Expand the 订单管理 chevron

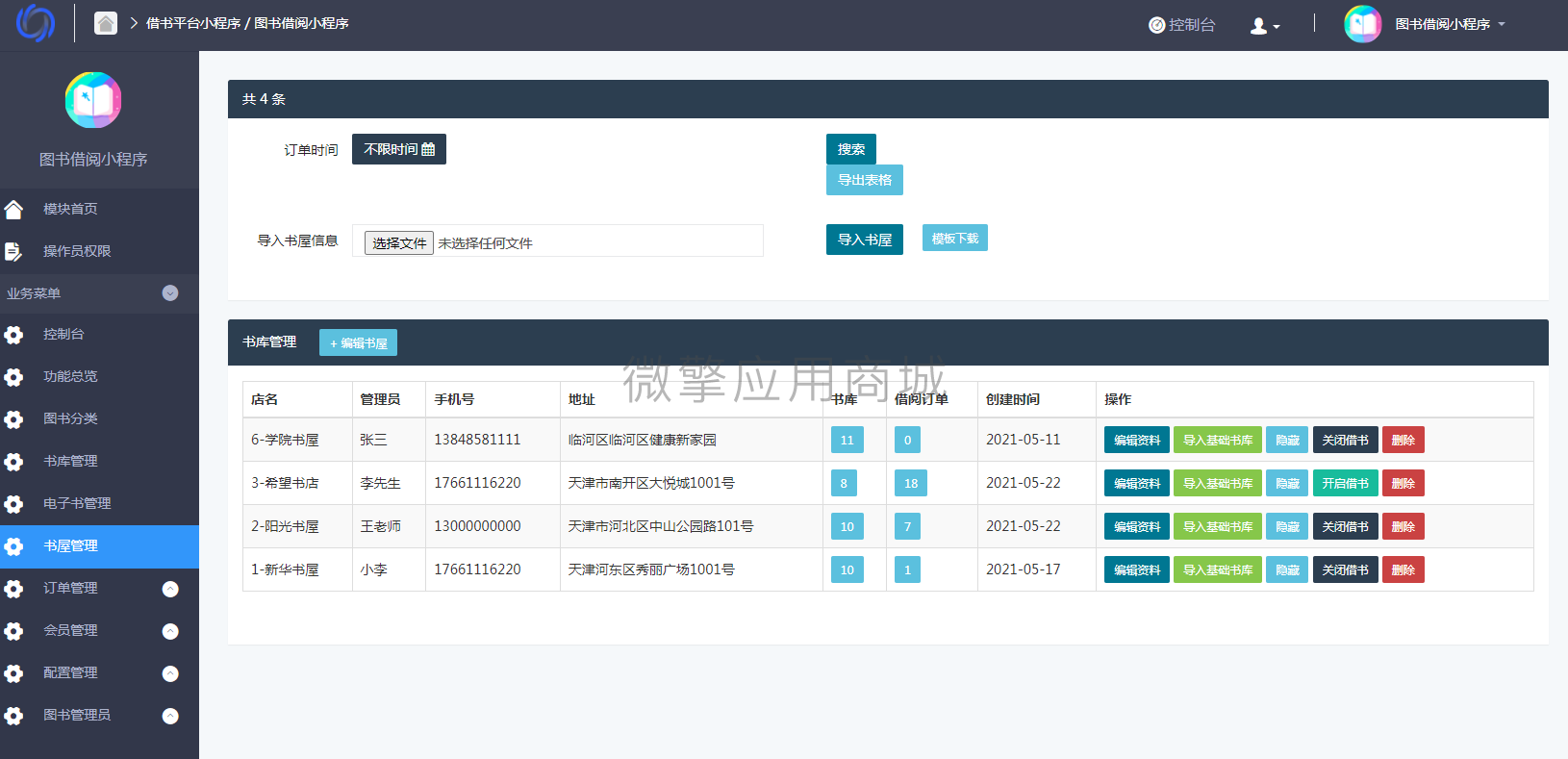170,589
